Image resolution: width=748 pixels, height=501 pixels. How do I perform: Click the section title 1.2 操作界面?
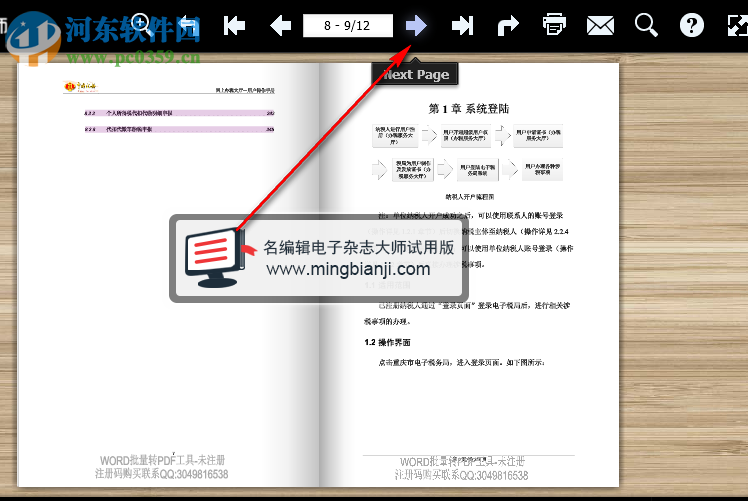(387, 342)
